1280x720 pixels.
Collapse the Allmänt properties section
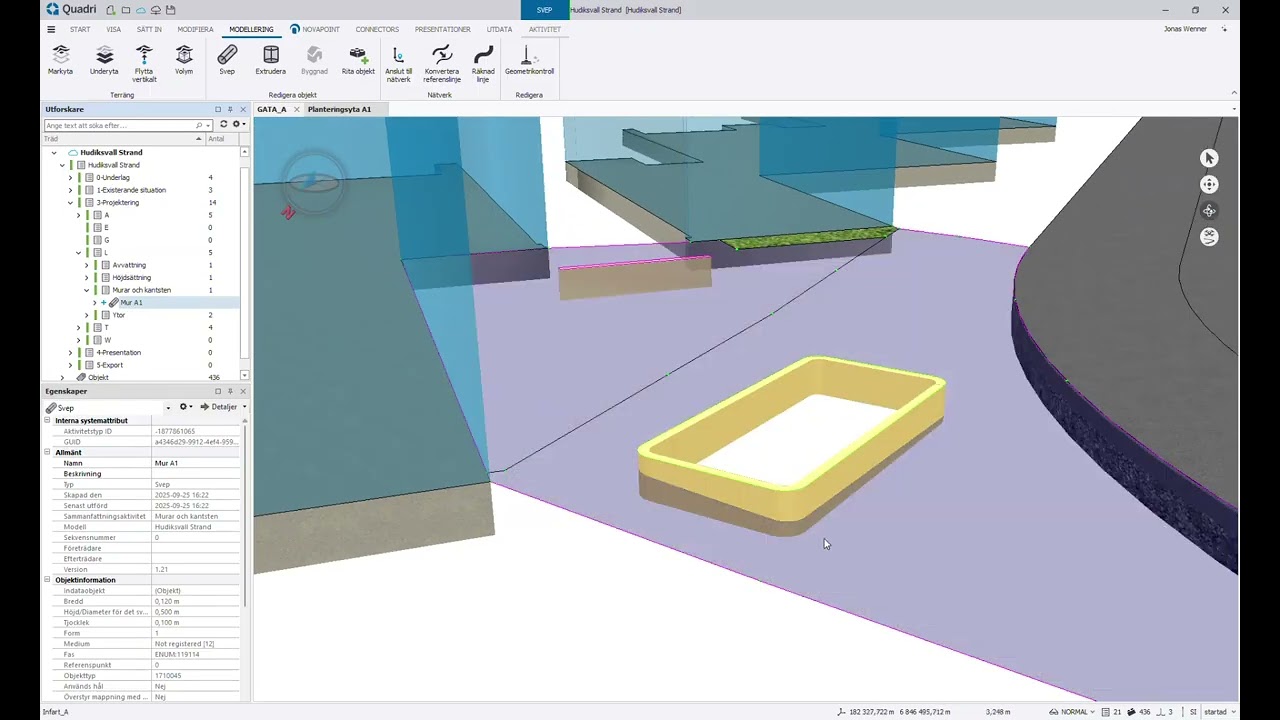point(47,453)
